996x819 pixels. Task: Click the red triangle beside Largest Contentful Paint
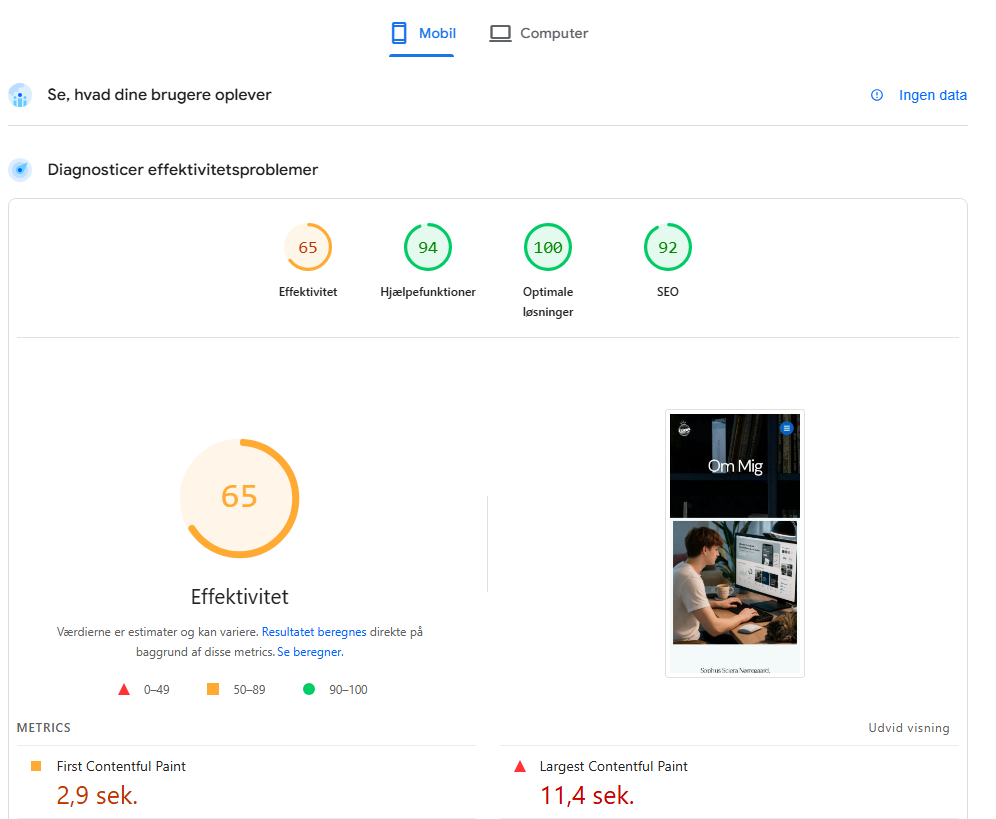520,766
